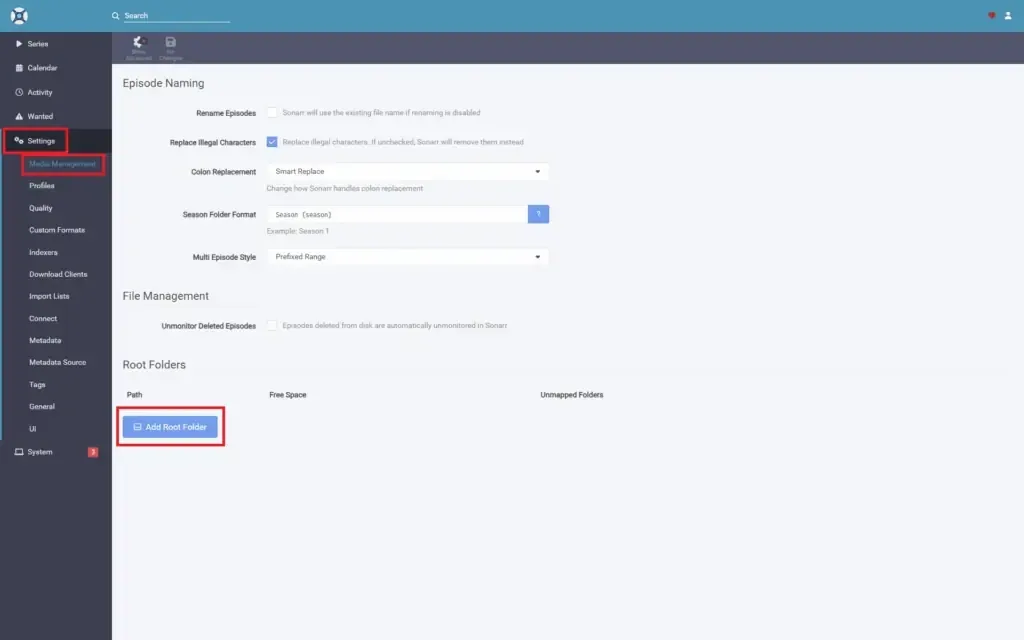Open System to view health issues
The image size is (1024, 640).
coord(38,451)
